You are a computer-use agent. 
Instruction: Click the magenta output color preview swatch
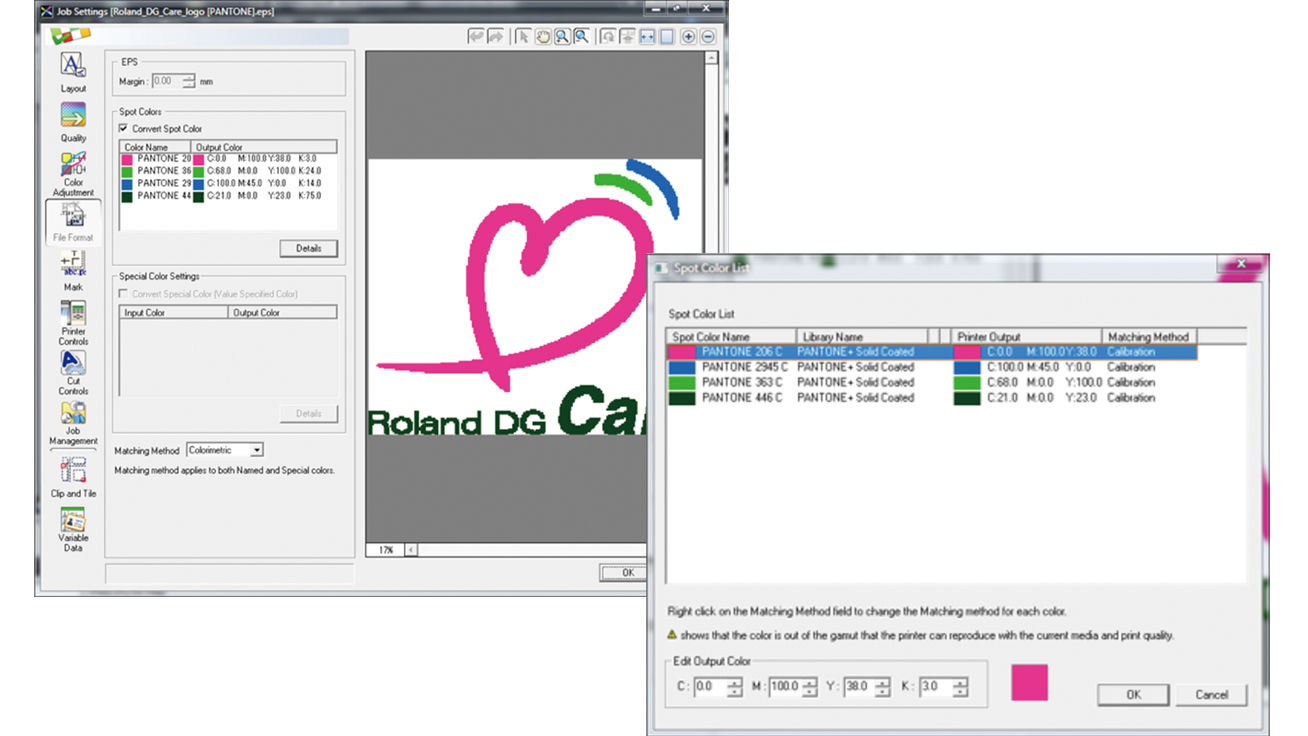pos(1029,681)
